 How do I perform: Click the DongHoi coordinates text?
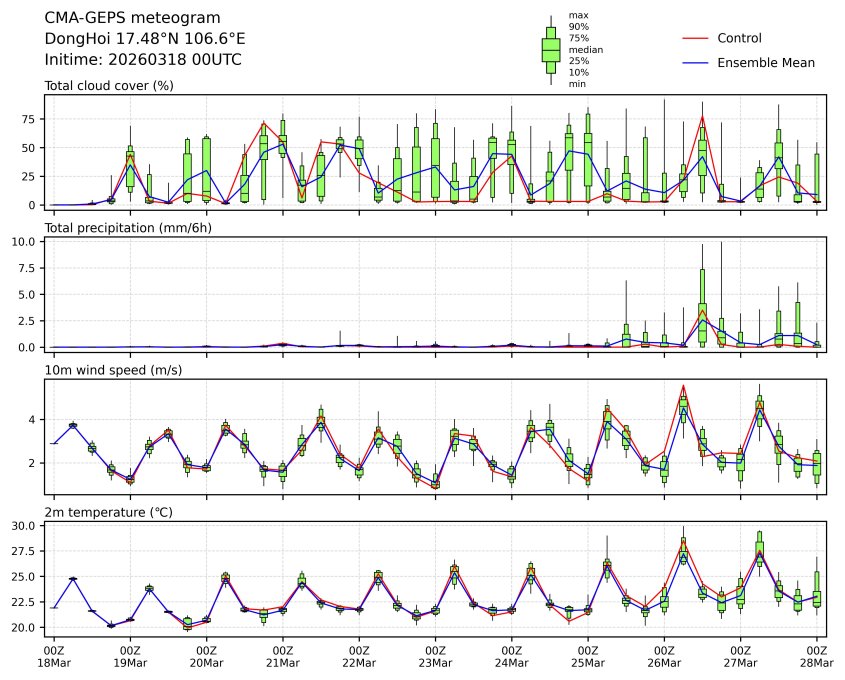[145, 38]
